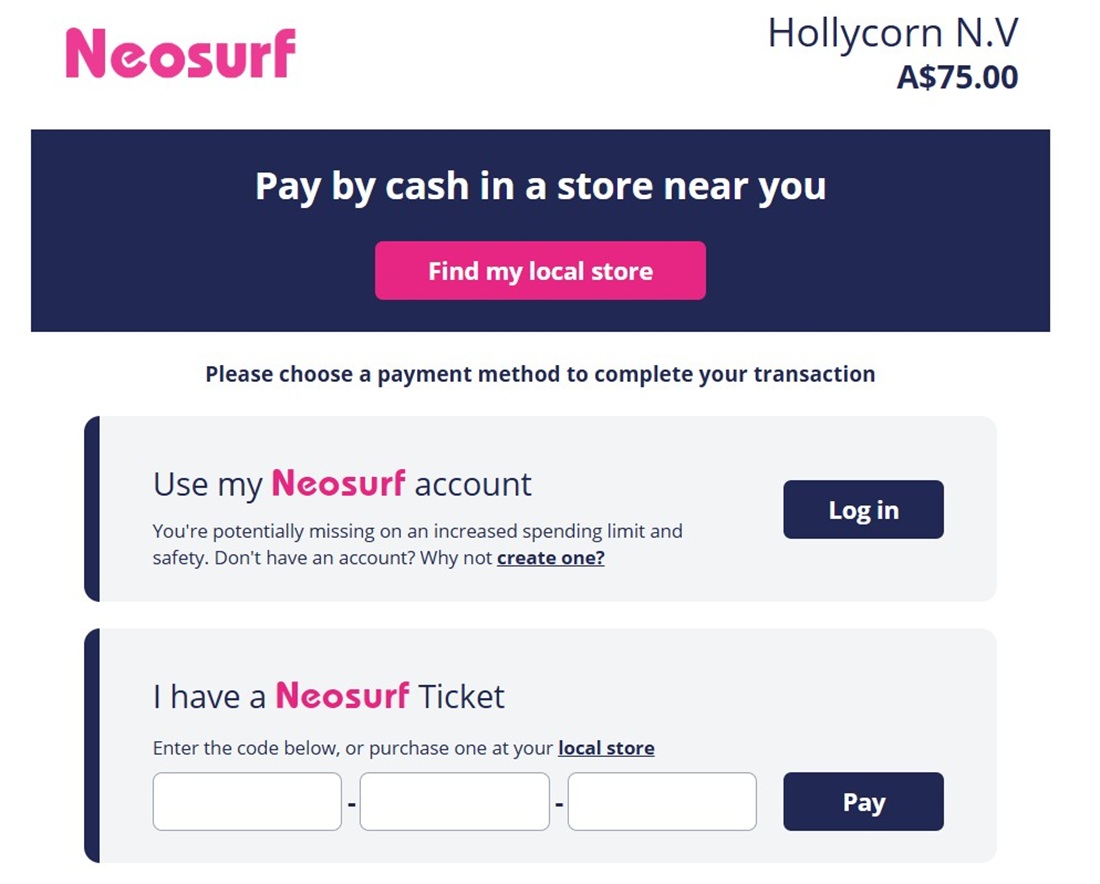Focus the middle ticket code field
The image size is (1100, 884).
coord(455,801)
